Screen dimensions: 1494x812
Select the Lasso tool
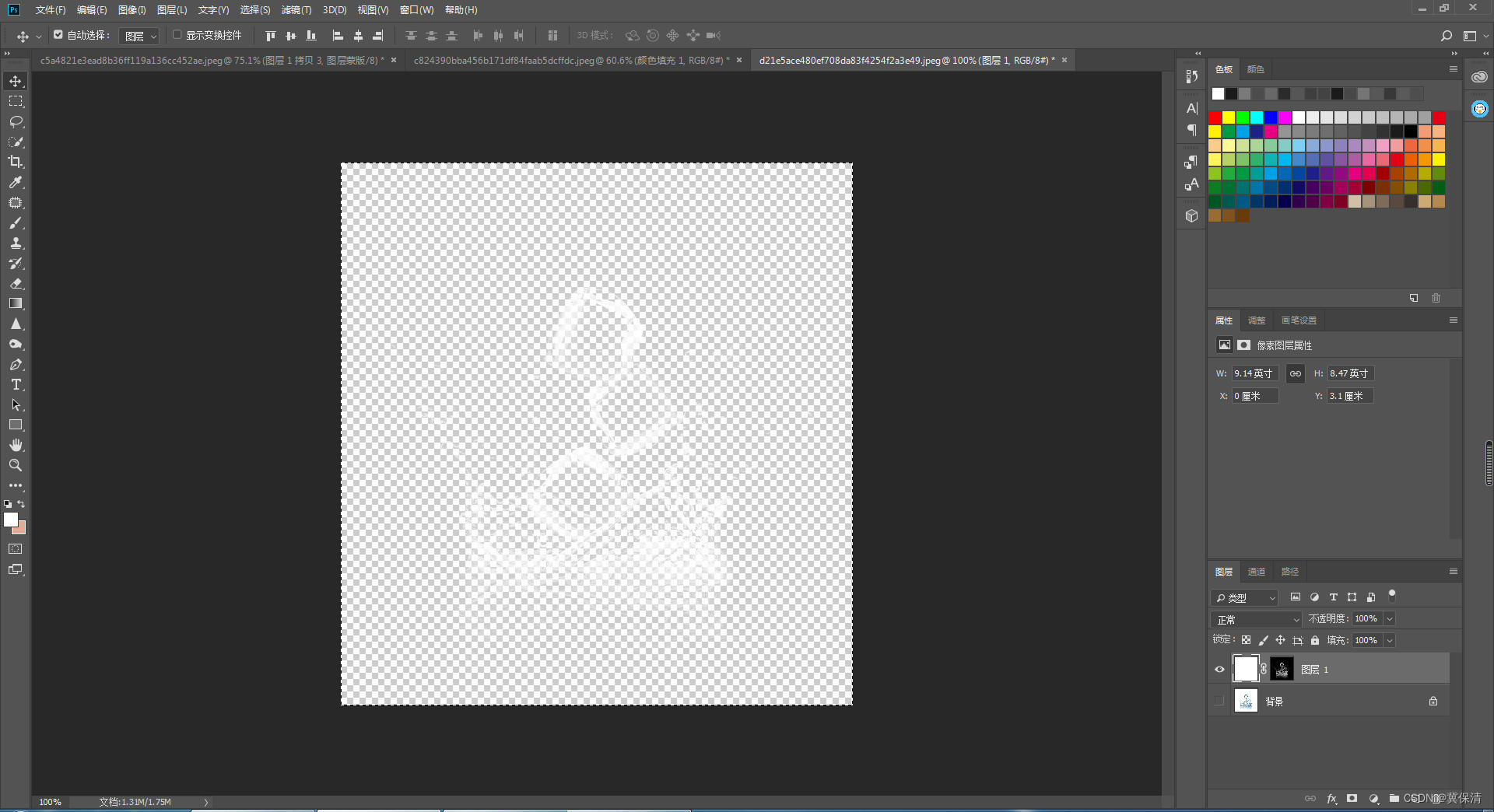pos(16,121)
